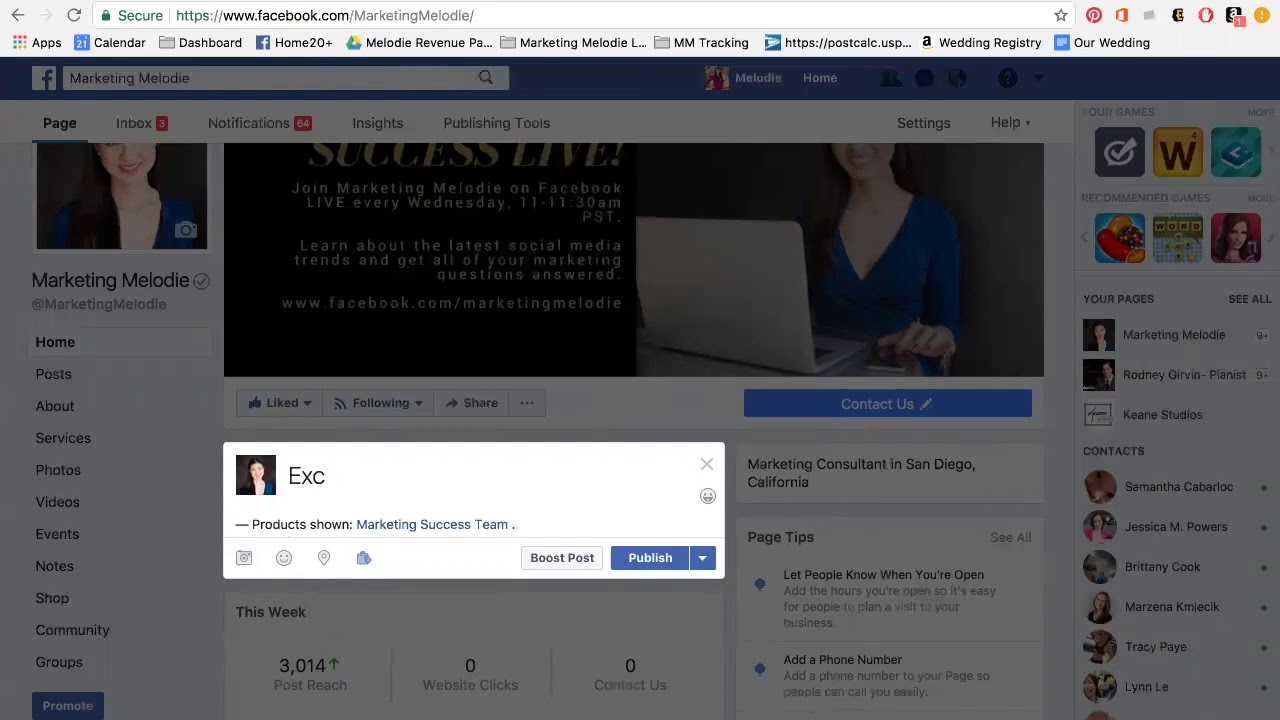The width and height of the screenshot is (1280, 720).
Task: Open Publish options dropdown arrow
Action: pos(703,558)
